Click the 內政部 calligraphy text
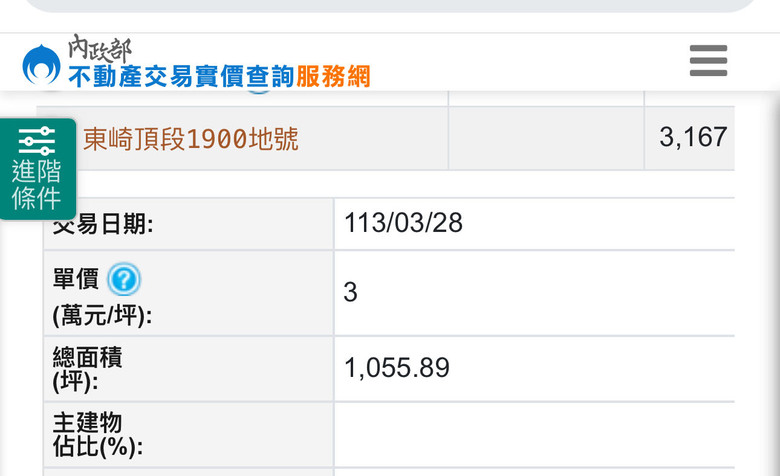The height and width of the screenshot is (476, 780). click(100, 48)
